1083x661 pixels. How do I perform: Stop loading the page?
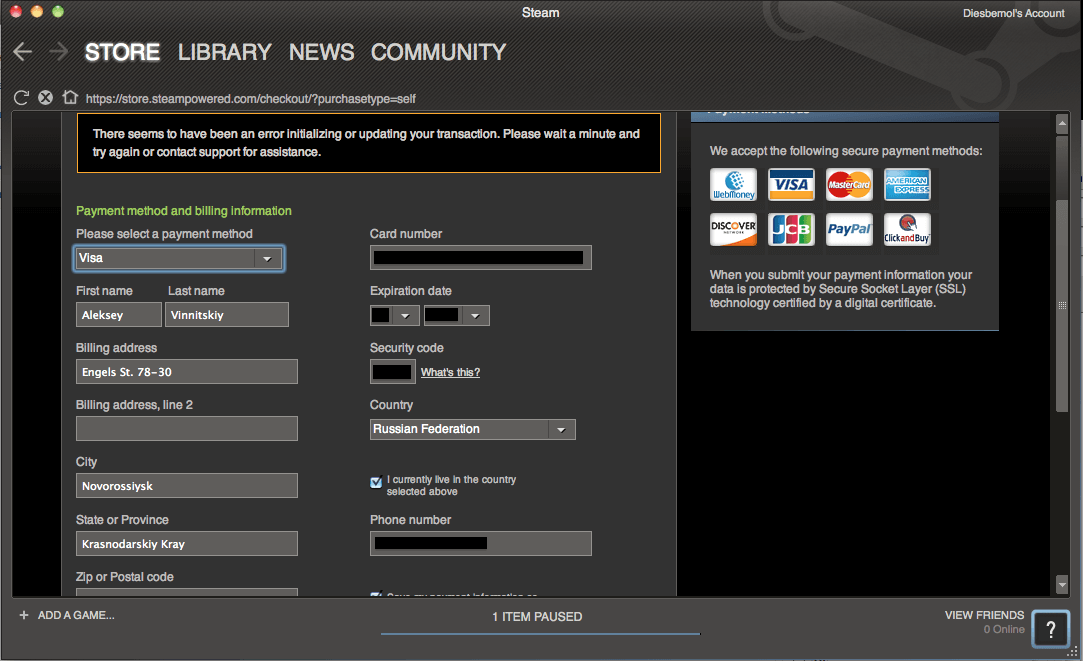(46, 98)
